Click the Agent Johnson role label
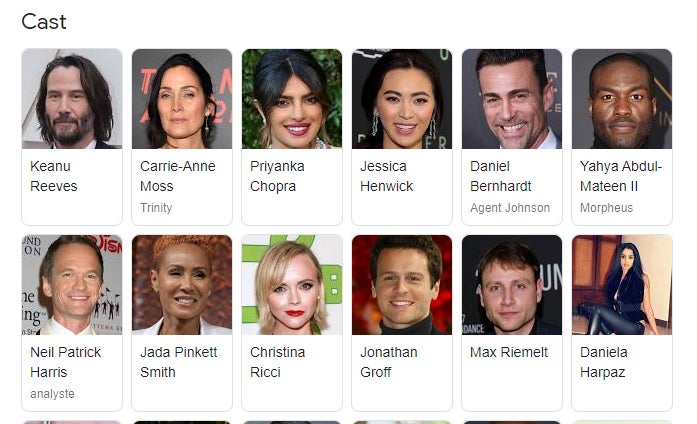The image size is (697, 424). (510, 208)
